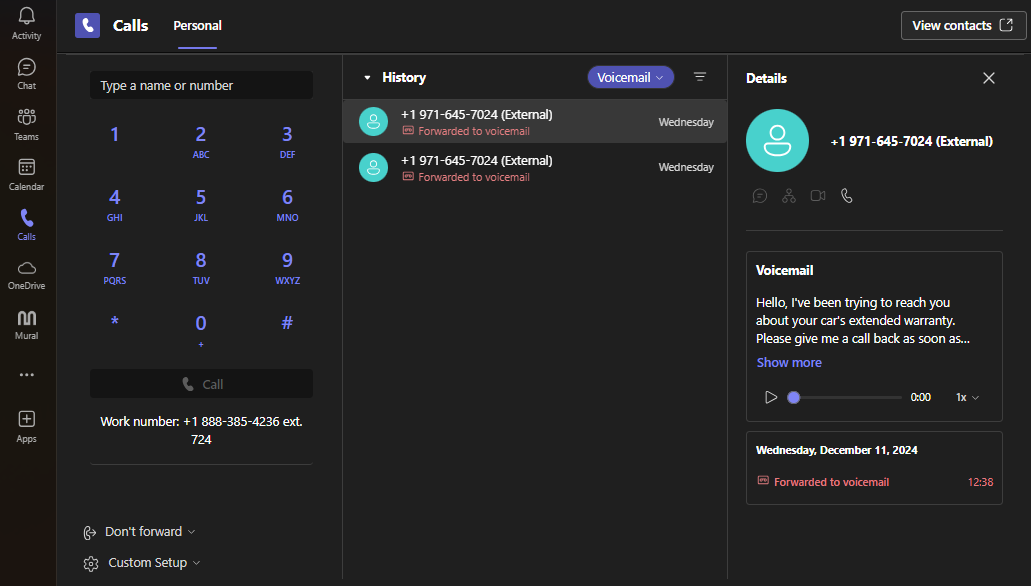Screen dimensions: 1031x586
Task: Open organization chart icon in Details
Action: point(788,196)
